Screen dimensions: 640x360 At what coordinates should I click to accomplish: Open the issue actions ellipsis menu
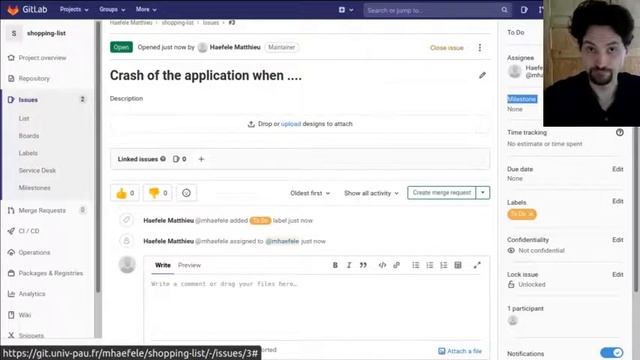(x=480, y=48)
